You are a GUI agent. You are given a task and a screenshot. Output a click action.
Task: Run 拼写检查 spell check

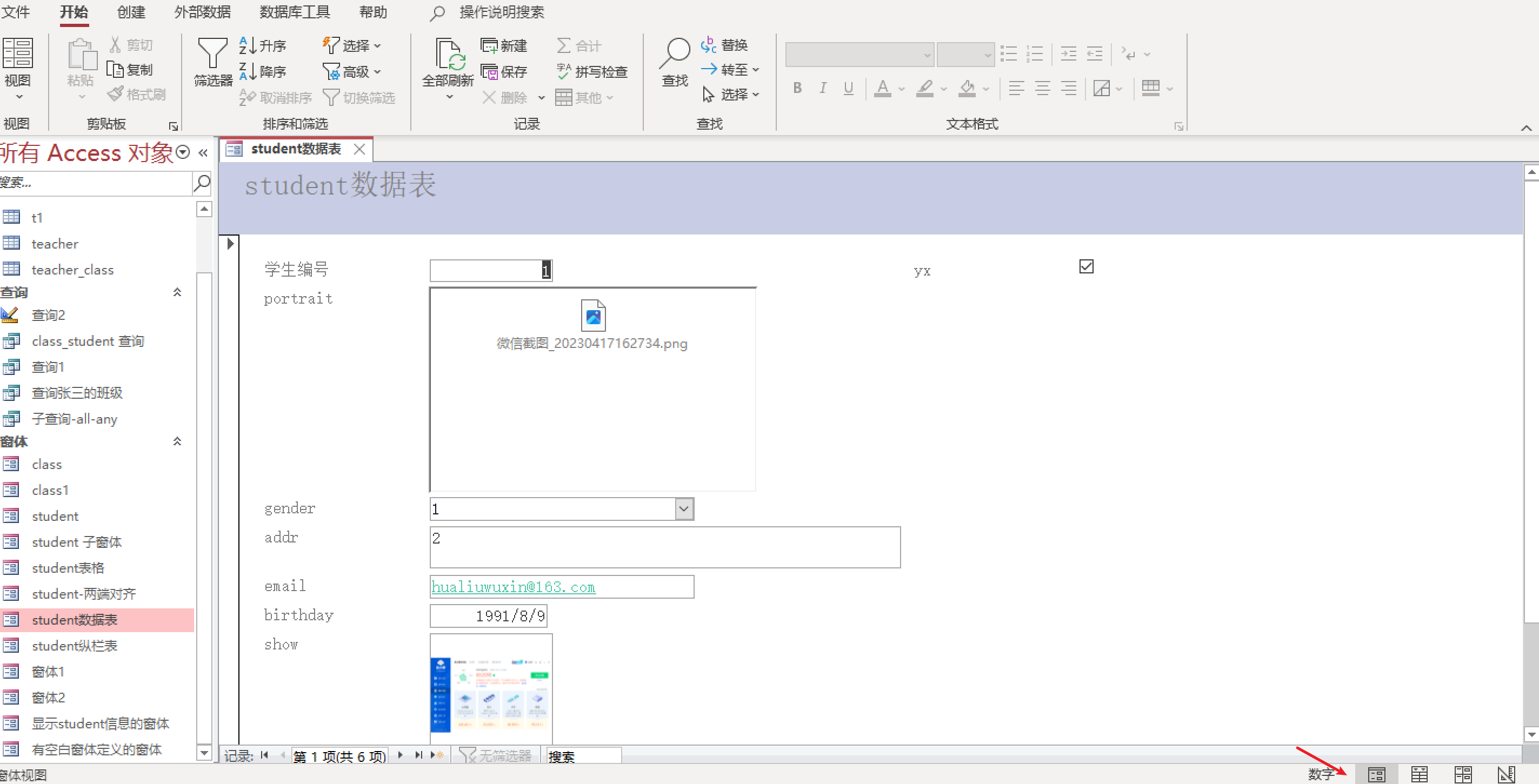tap(591, 72)
